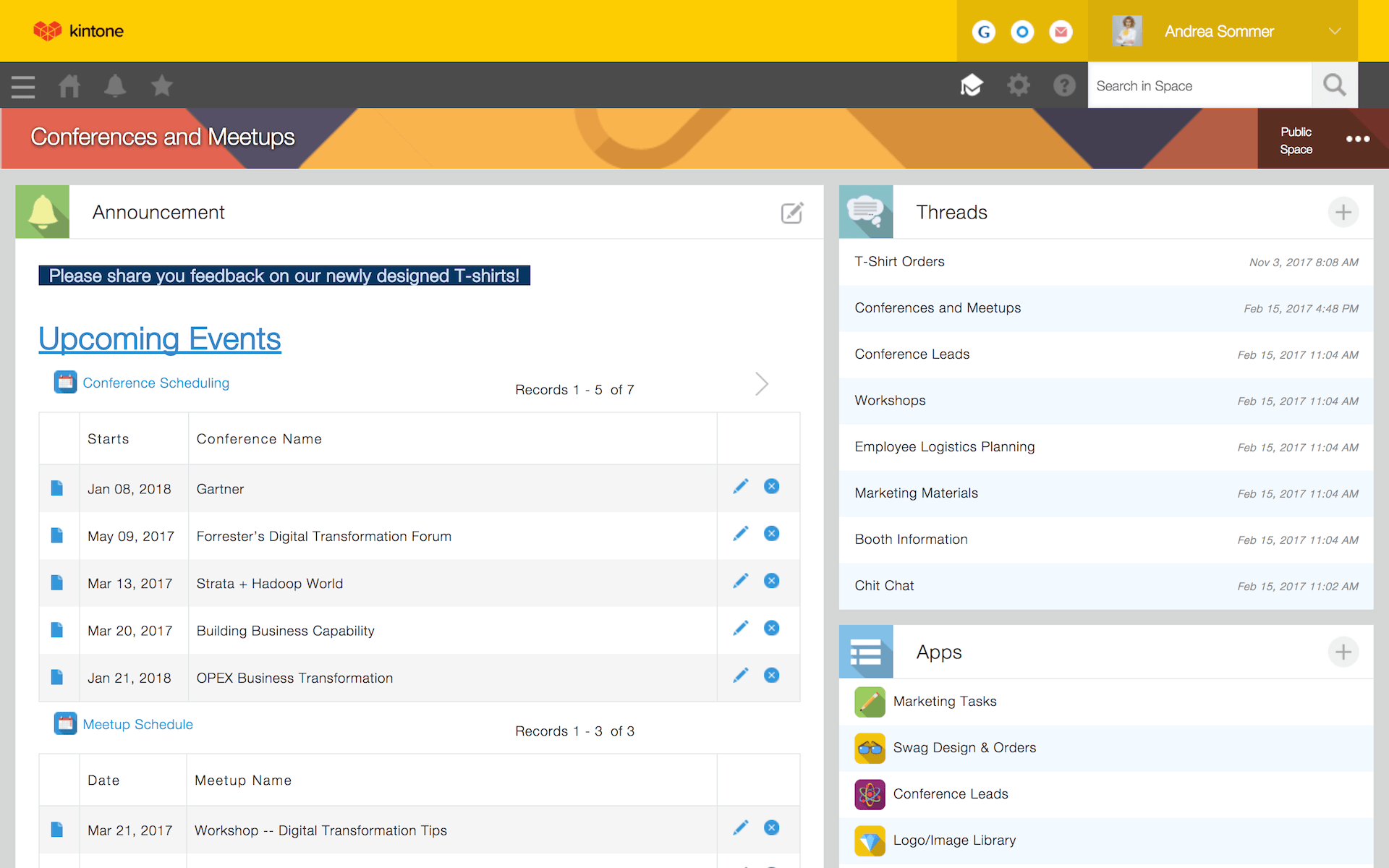Open the mail icon in header

pyautogui.click(x=1061, y=32)
